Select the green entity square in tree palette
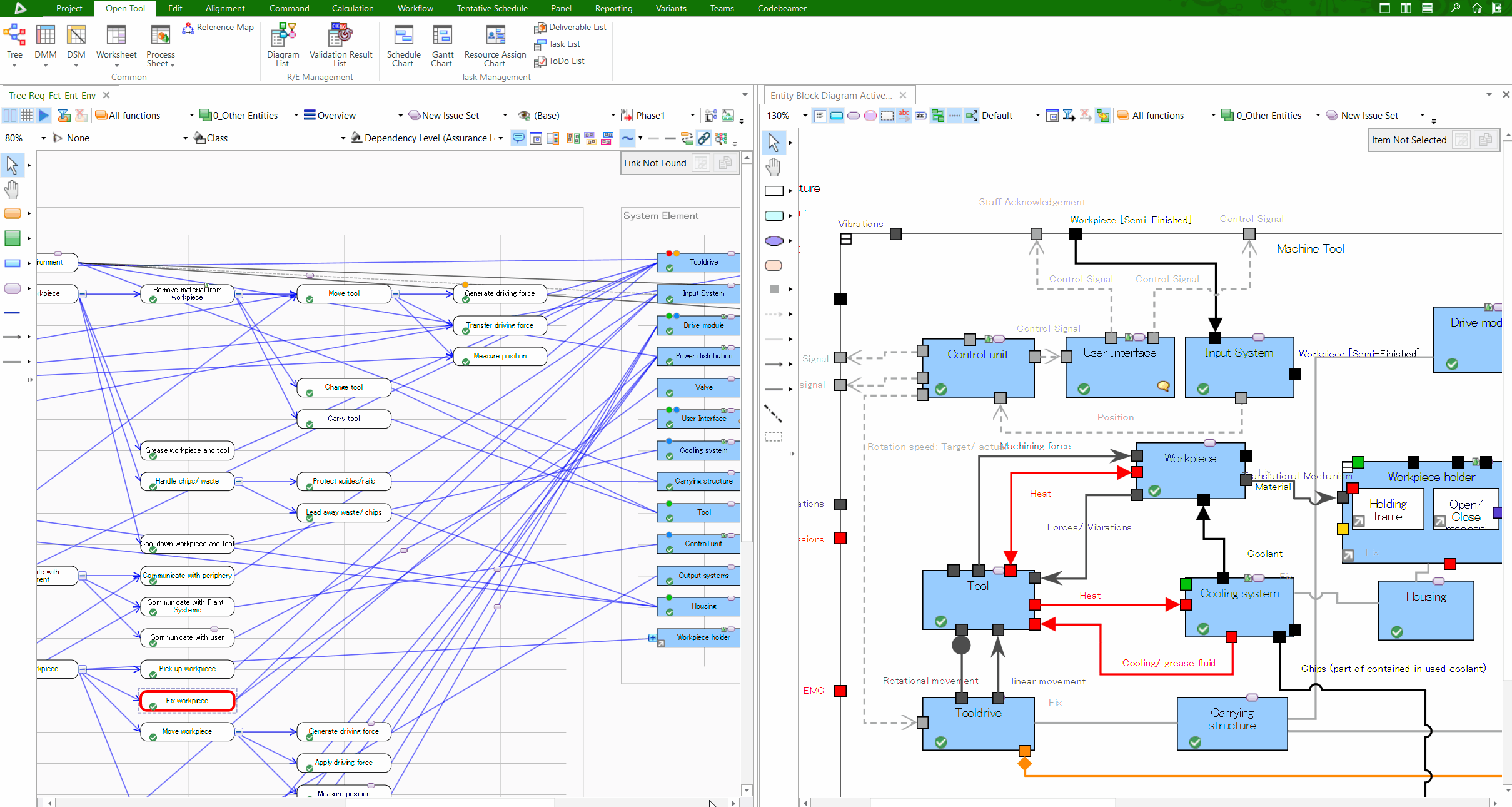The image size is (1512, 807). click(13, 238)
